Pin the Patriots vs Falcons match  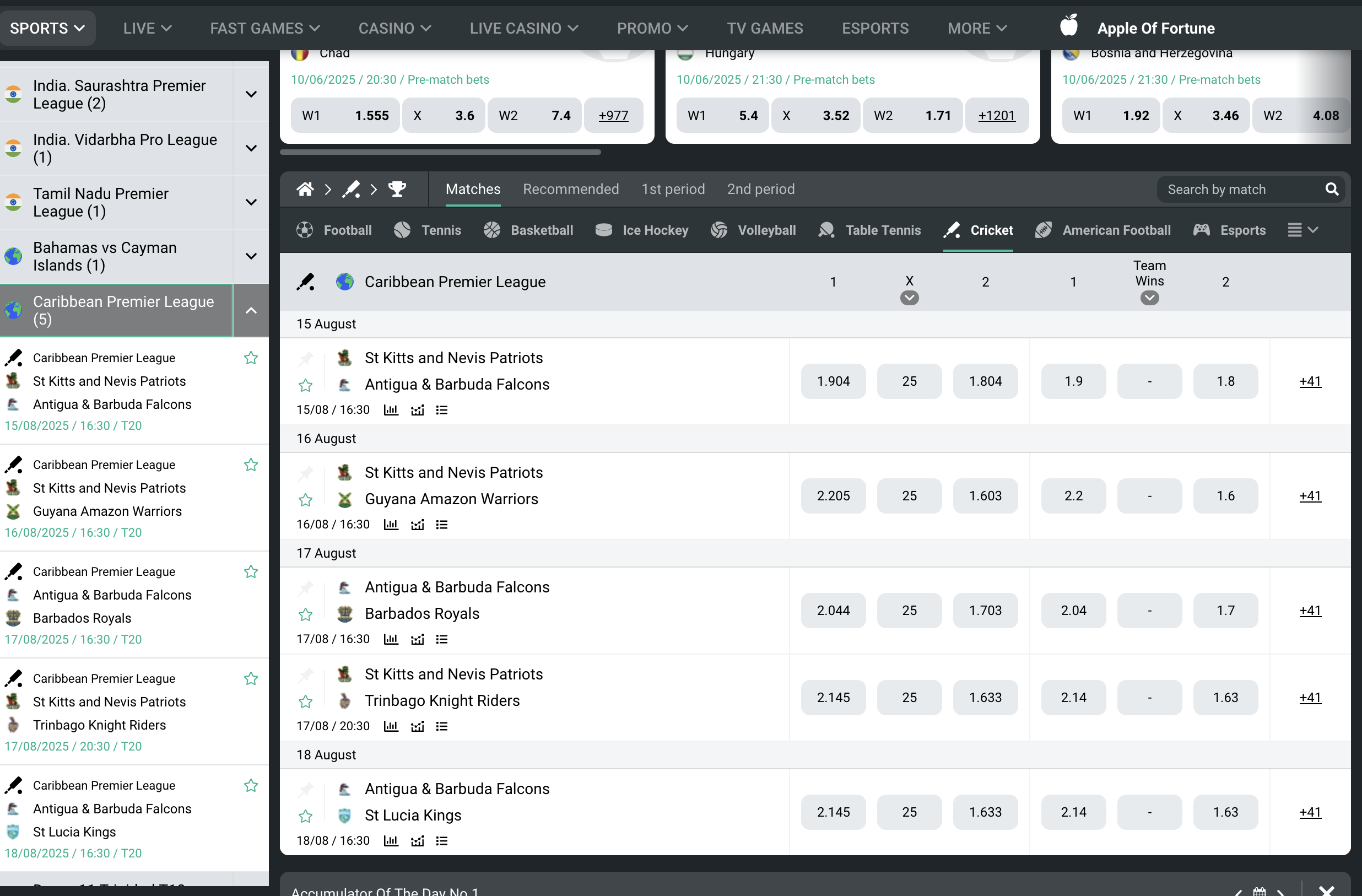pos(306,358)
